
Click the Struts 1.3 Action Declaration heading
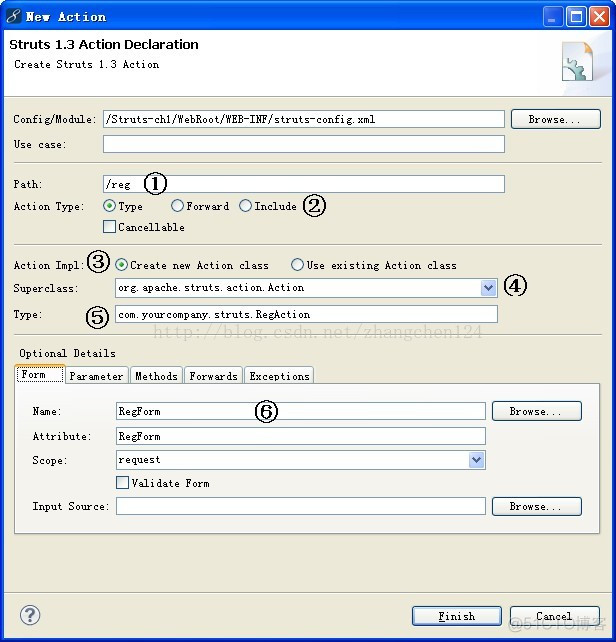coord(104,44)
